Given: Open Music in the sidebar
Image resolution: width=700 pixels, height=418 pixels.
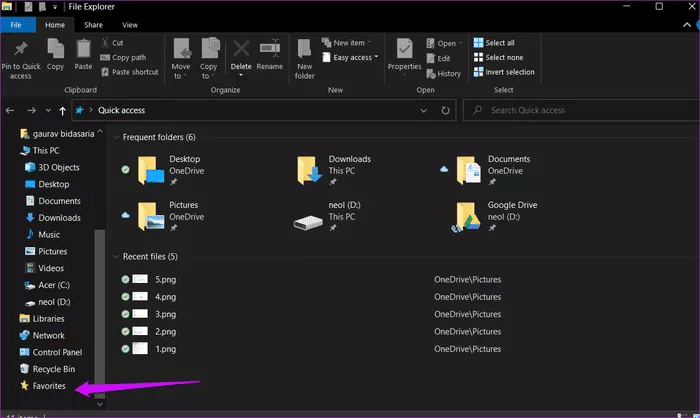Looking at the screenshot, I should pos(42,234).
